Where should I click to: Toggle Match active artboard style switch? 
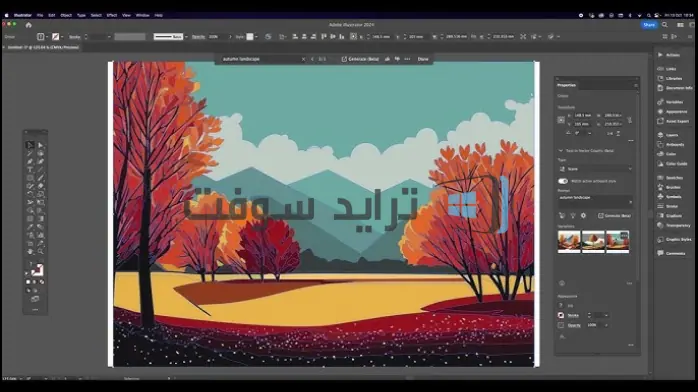[x=563, y=181]
